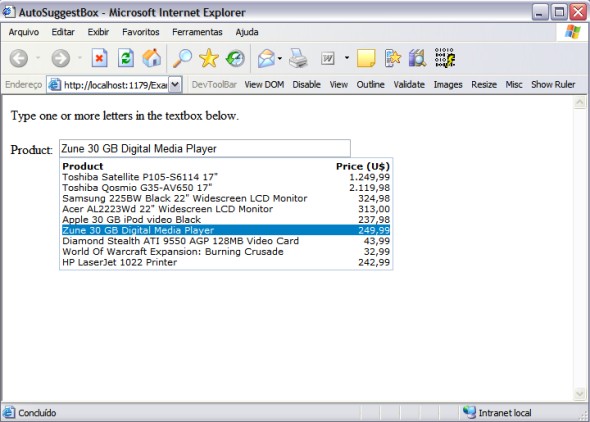Click the Research books icon
The width and height of the screenshot is (590, 422).
(417, 58)
